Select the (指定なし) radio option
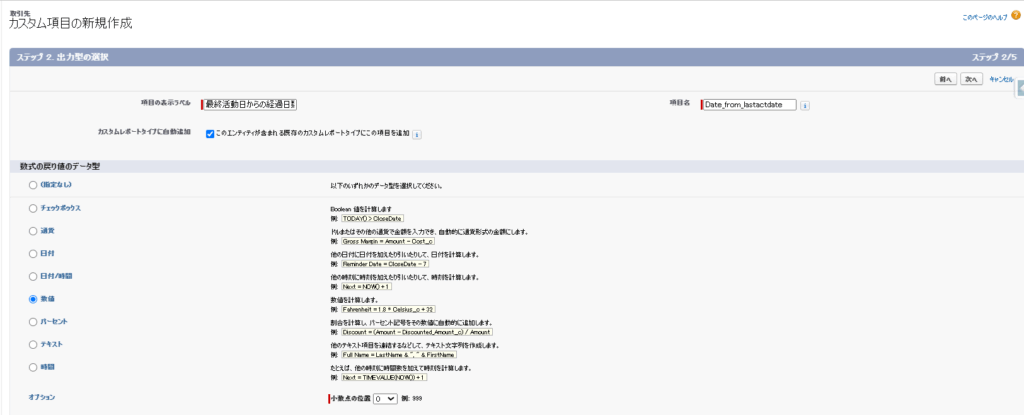Viewport: 1024px width, 415px height. click(33, 185)
